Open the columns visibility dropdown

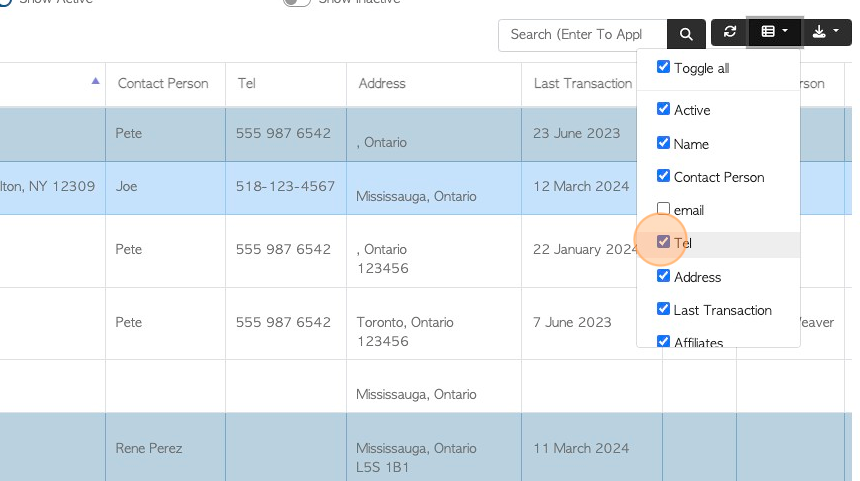774,32
